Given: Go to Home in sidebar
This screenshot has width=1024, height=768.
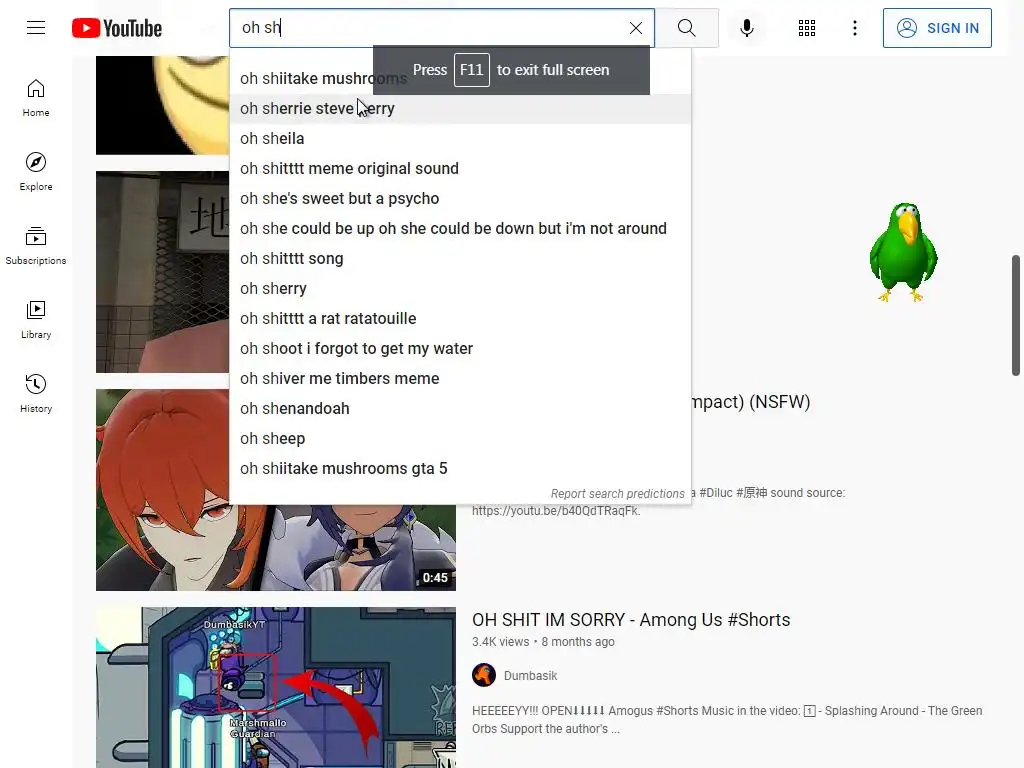Looking at the screenshot, I should point(36,99).
